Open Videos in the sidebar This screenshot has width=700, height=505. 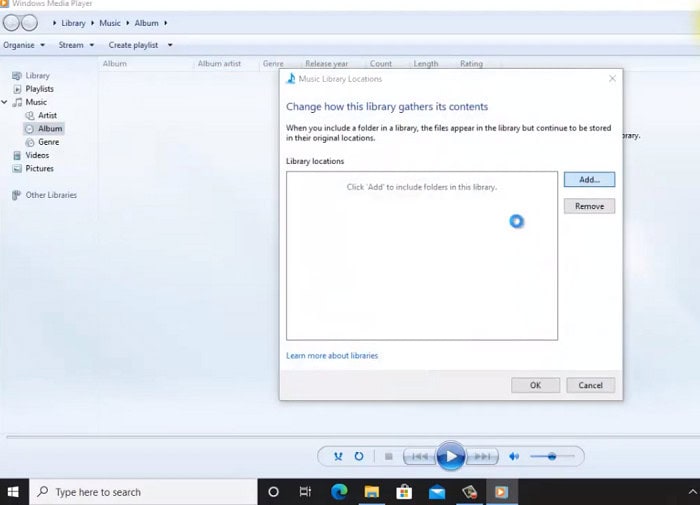[x=37, y=155]
